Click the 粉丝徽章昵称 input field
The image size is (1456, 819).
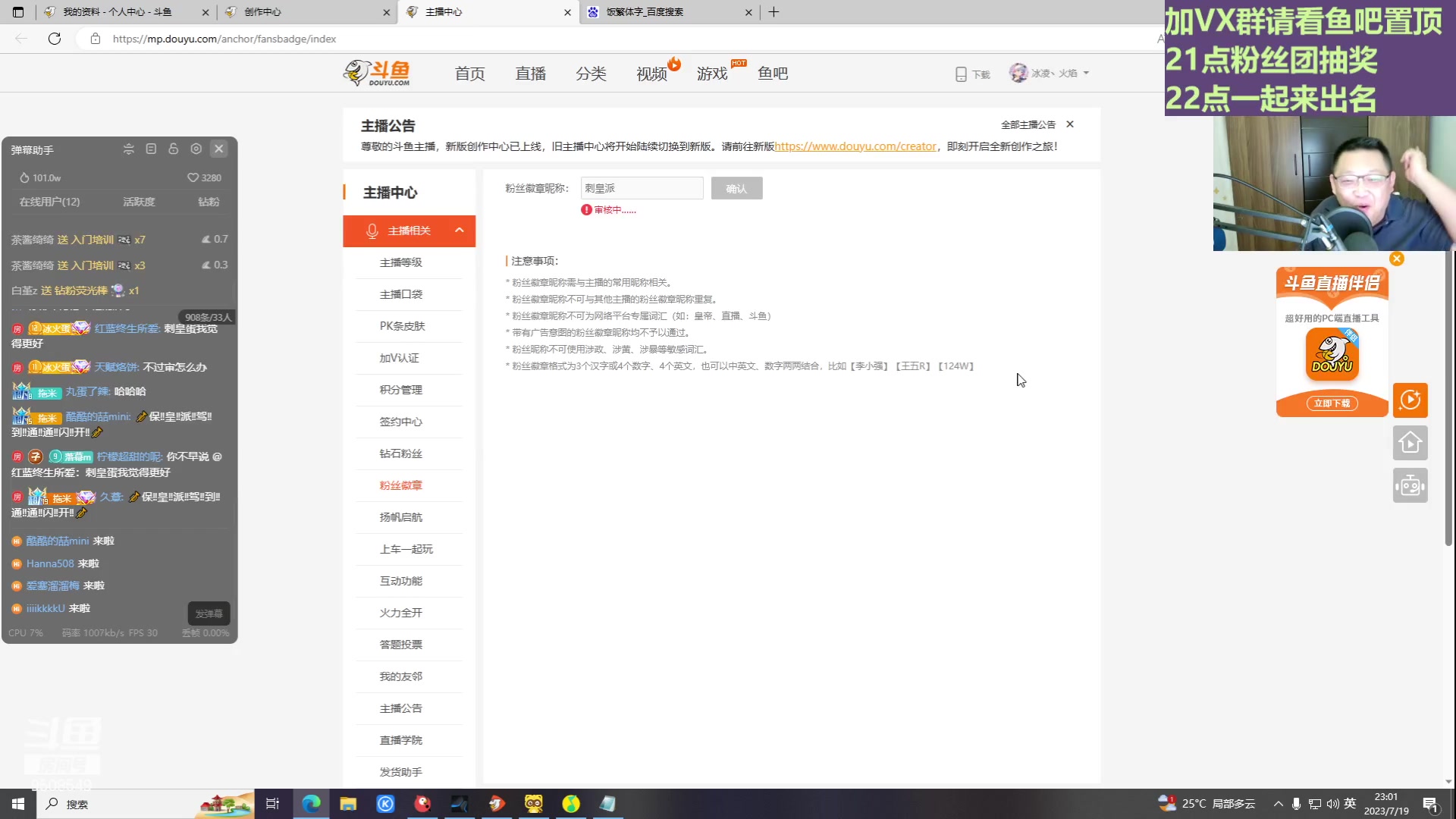click(642, 188)
